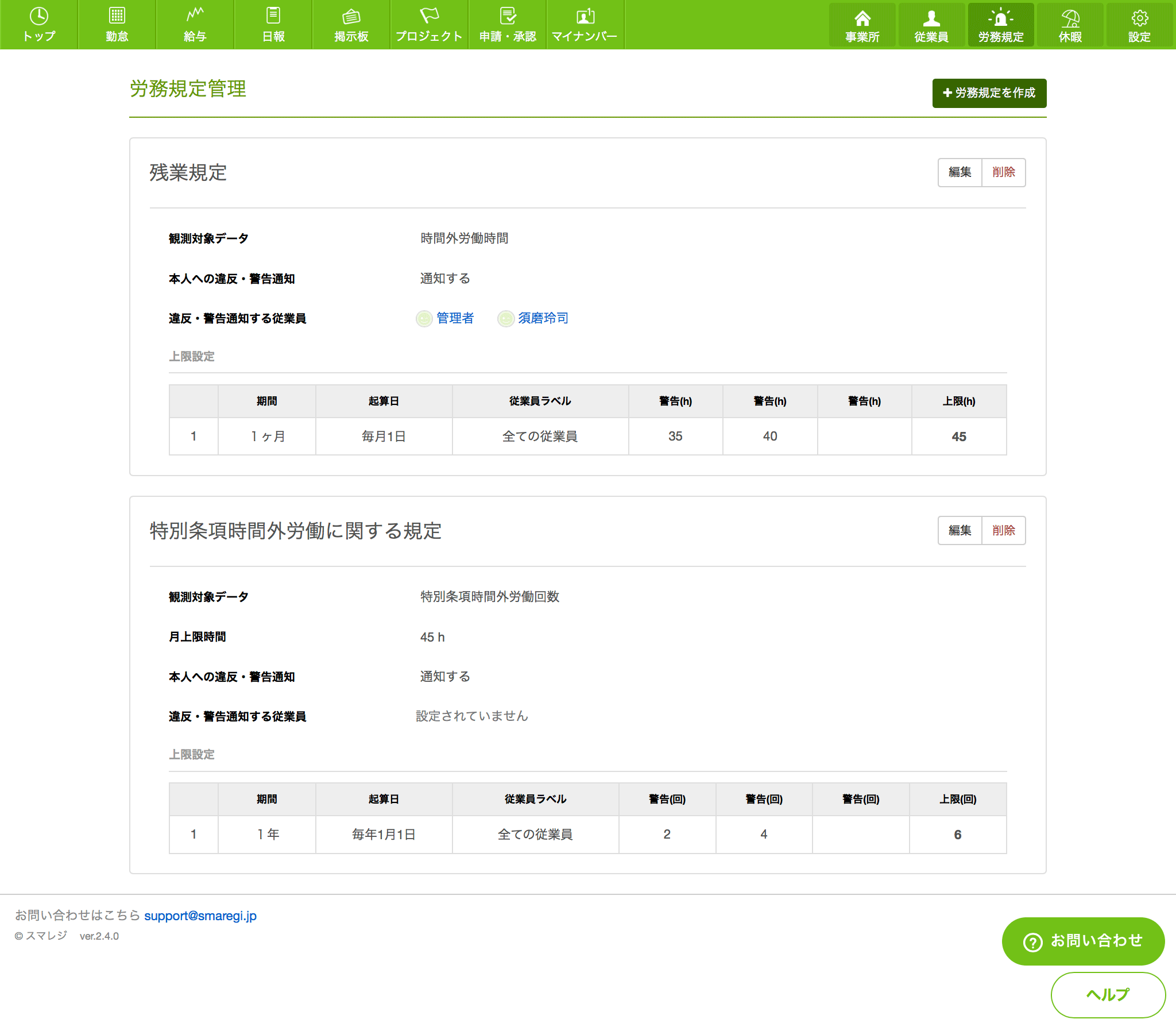Screen dimensions: 1176x1023
Task: Select the 1年 period cell
Action: (267, 835)
